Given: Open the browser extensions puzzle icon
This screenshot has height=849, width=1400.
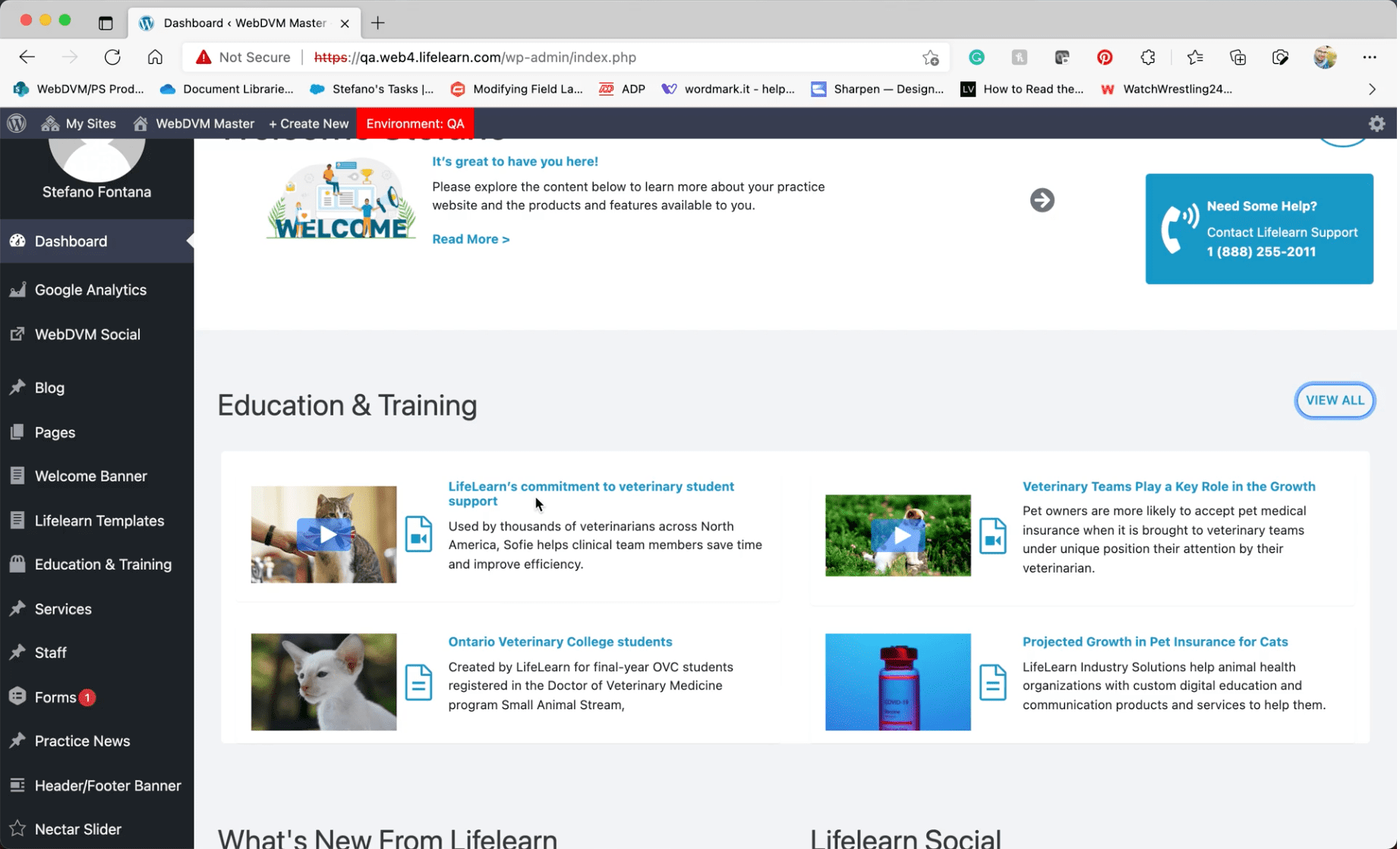Looking at the screenshot, I should coord(1147,57).
